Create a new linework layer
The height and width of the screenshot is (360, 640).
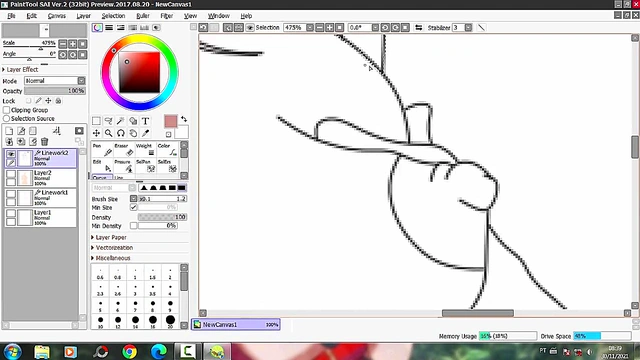[21, 131]
